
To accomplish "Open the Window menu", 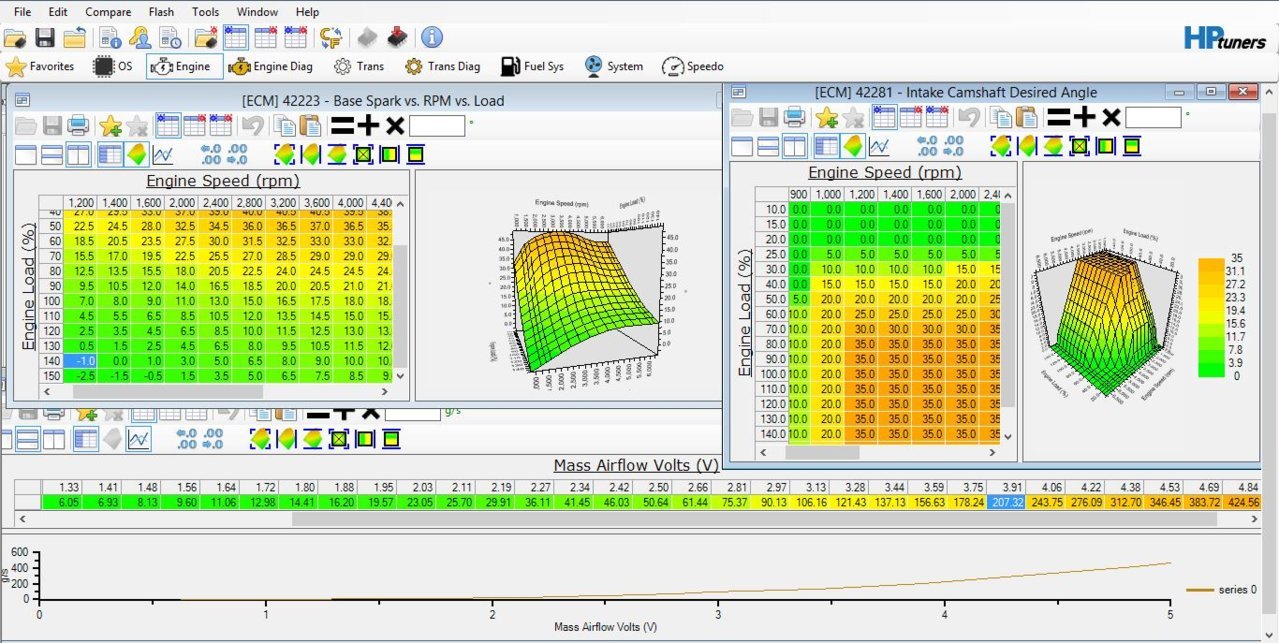I will pyautogui.click(x=257, y=12).
